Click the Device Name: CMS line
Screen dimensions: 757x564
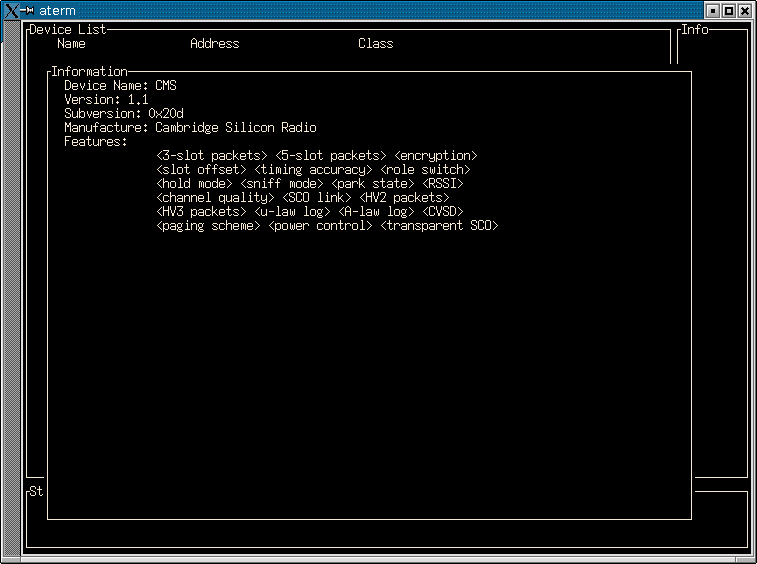(120, 85)
